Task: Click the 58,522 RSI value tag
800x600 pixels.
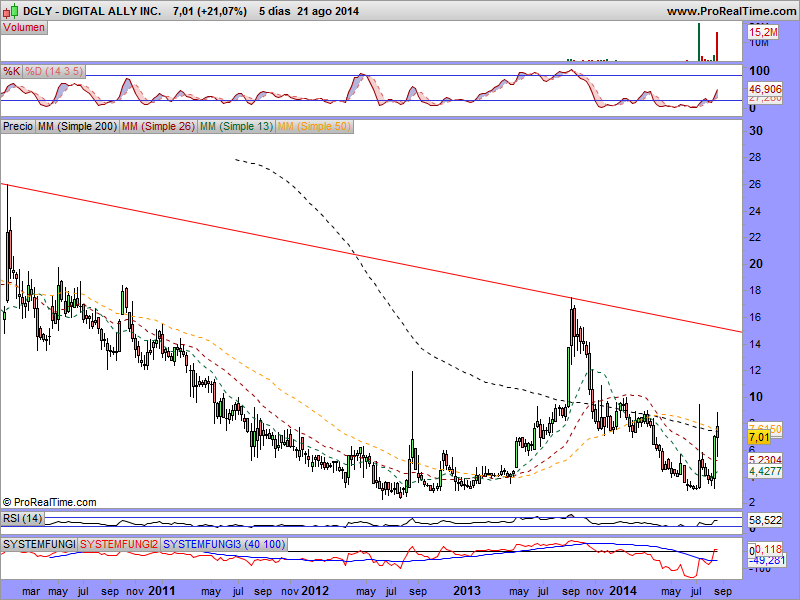Action: pyautogui.click(x=765, y=520)
